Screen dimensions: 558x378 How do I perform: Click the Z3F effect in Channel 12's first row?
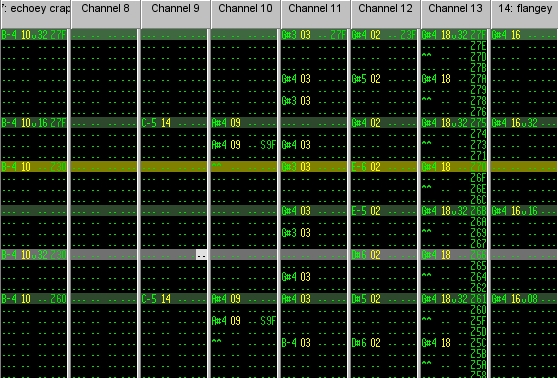(408, 35)
